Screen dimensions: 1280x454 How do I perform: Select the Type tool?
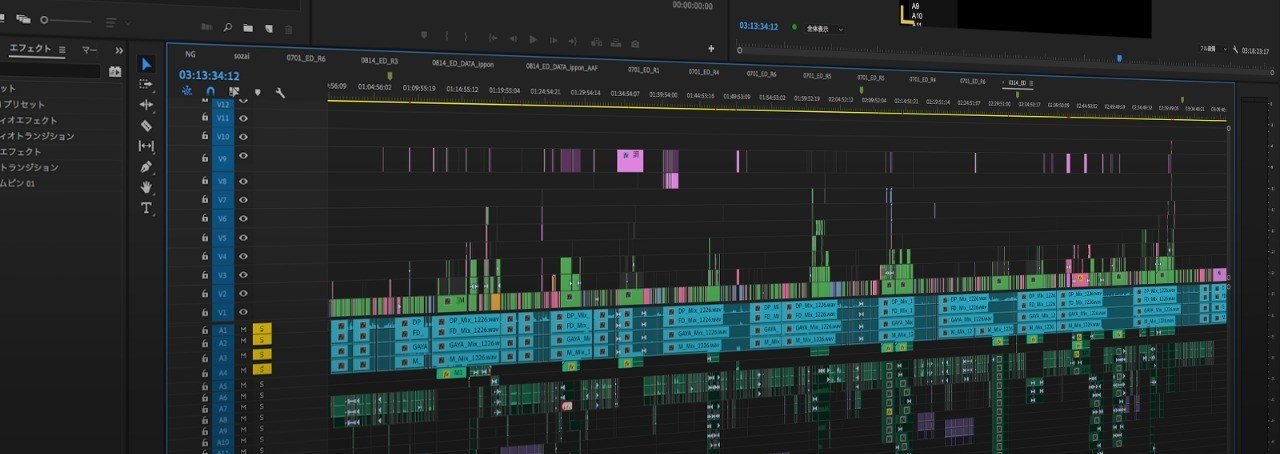click(x=147, y=208)
